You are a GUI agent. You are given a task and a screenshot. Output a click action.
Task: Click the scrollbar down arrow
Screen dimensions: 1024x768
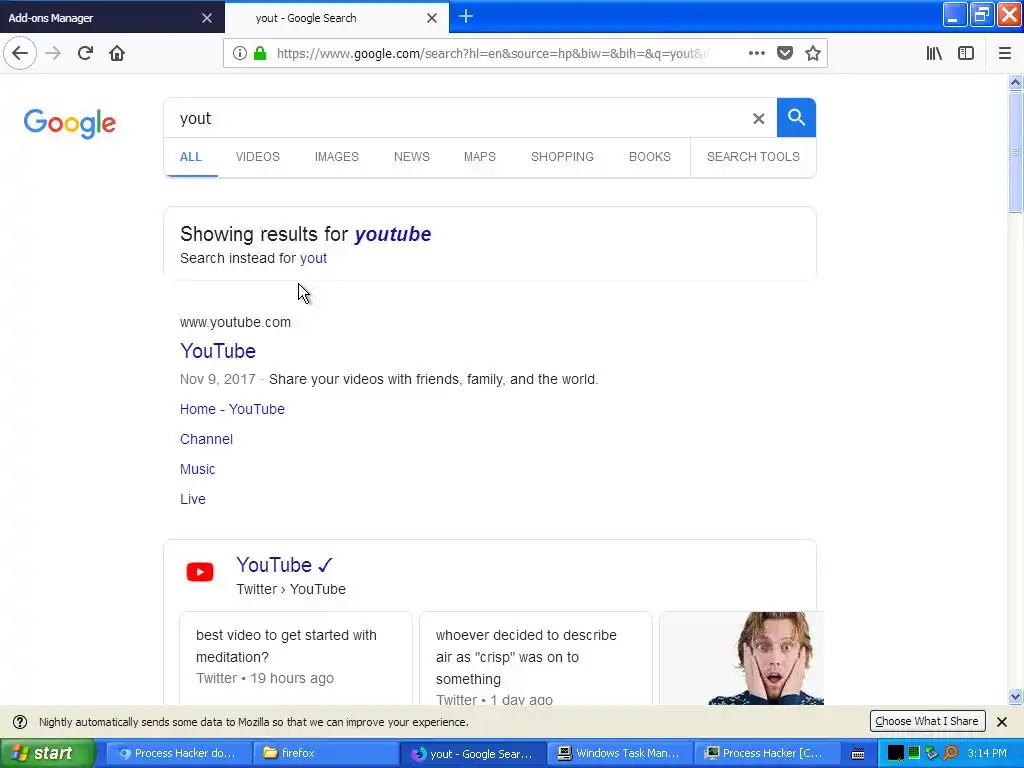[1015, 697]
